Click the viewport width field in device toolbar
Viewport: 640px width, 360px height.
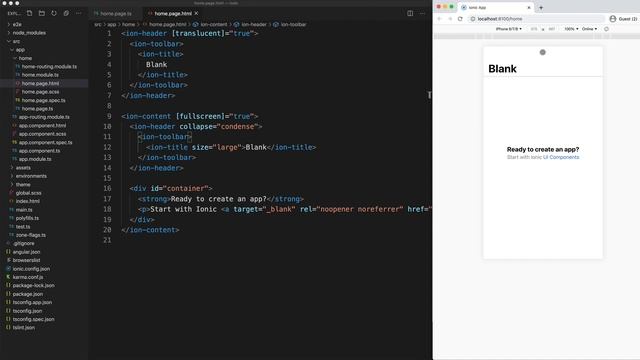534,29
